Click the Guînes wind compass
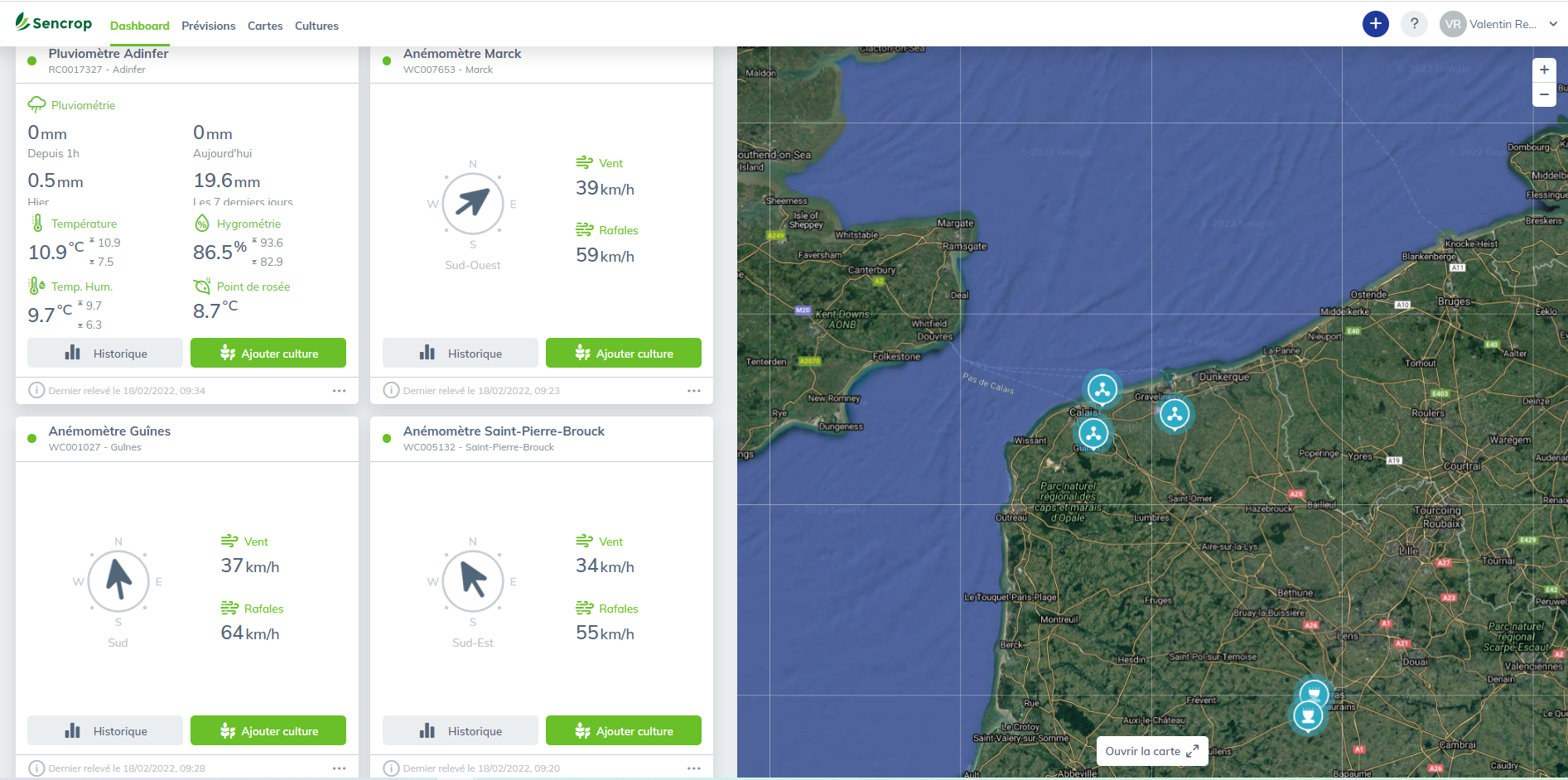This screenshot has height=780, width=1568. click(118, 580)
